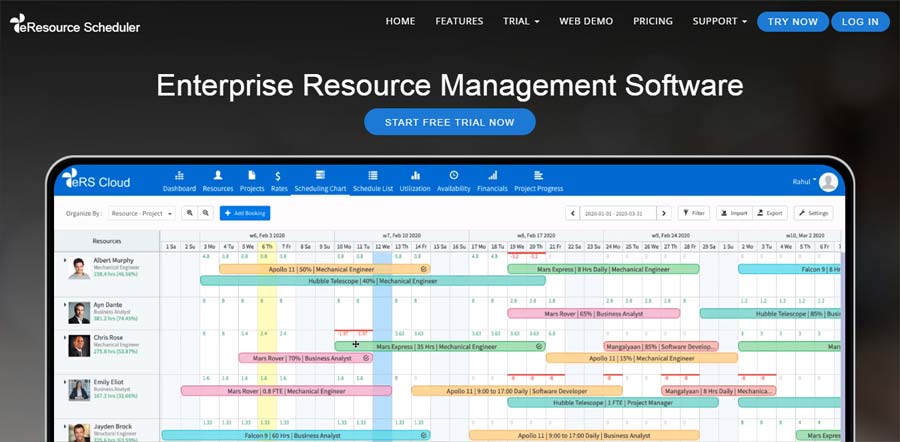Screen dimensions: 900x442
Task: Open the Availability clock icon
Action: pyautogui.click(x=453, y=175)
